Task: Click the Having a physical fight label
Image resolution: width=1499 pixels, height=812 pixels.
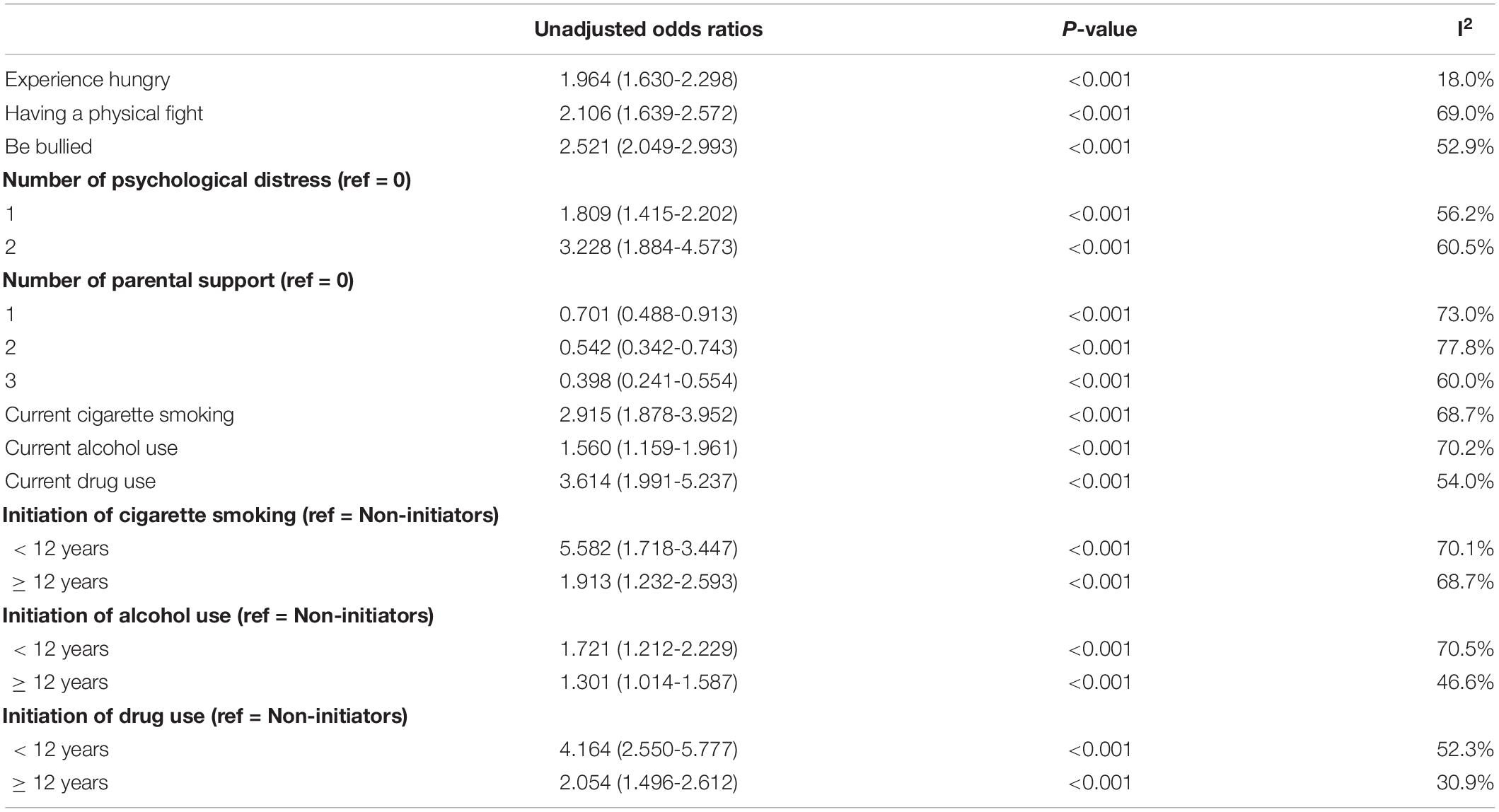Action: tap(104, 113)
